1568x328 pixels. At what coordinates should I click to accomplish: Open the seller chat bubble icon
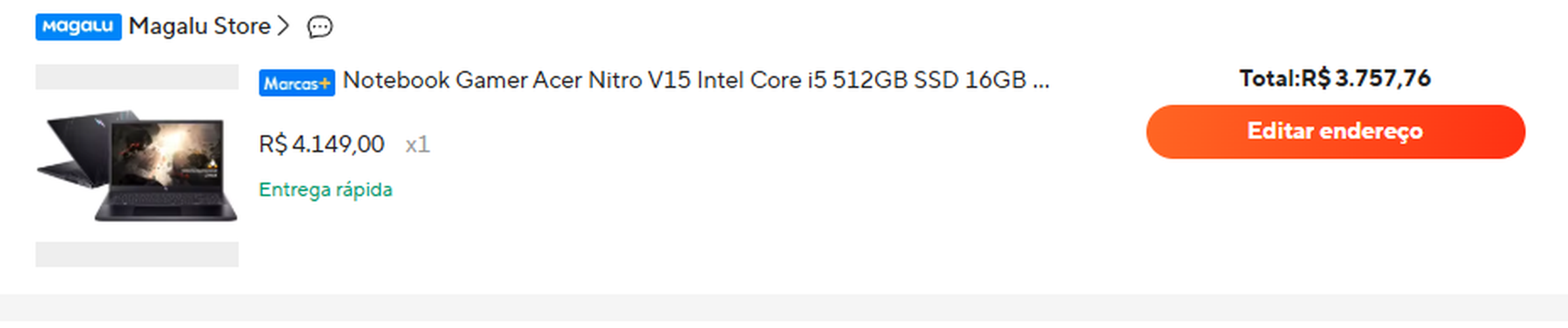(320, 27)
